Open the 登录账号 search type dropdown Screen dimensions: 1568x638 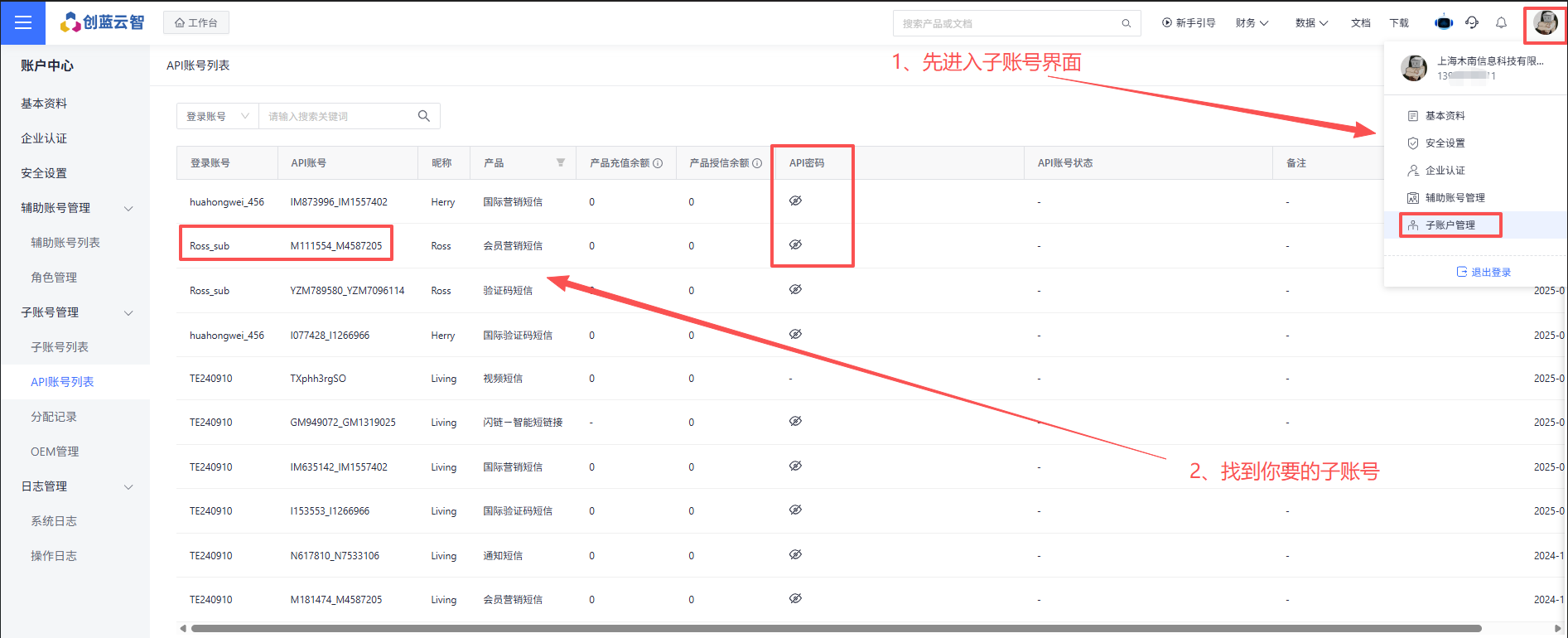pos(218,116)
